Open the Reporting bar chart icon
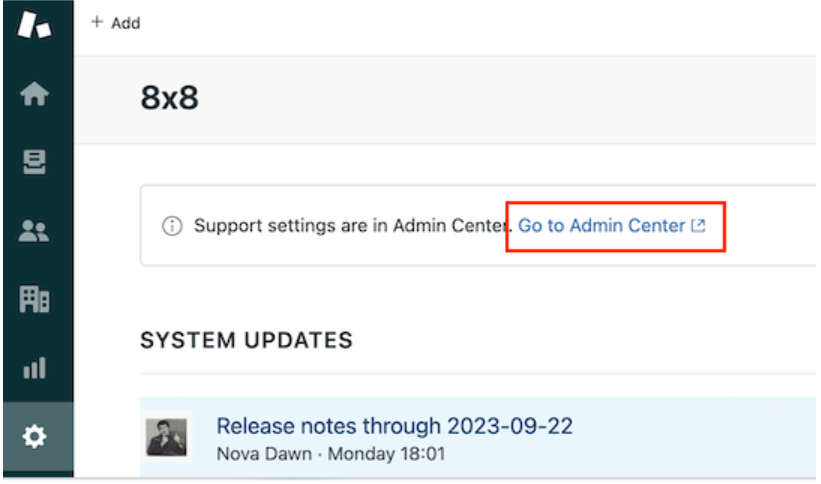This screenshot has width=821, height=484. (35, 369)
